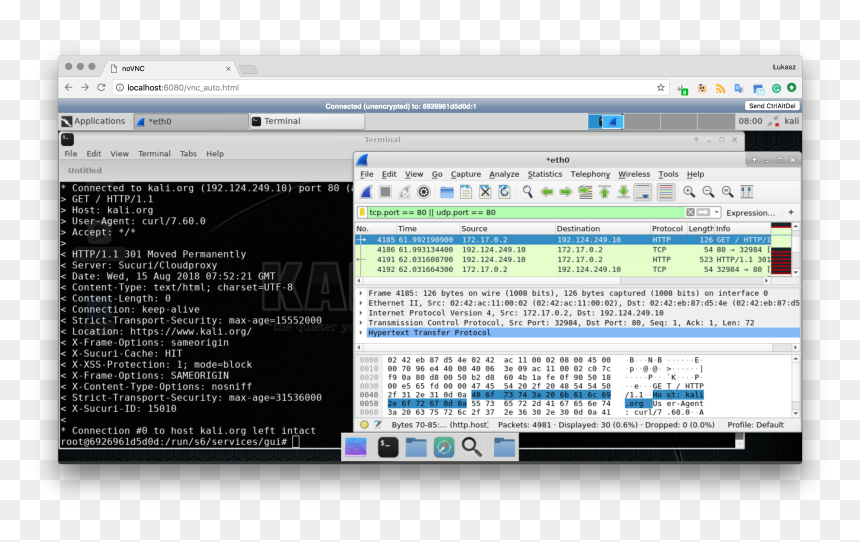Open the Analyze menu
Screen dimensions: 860x542
(504, 174)
